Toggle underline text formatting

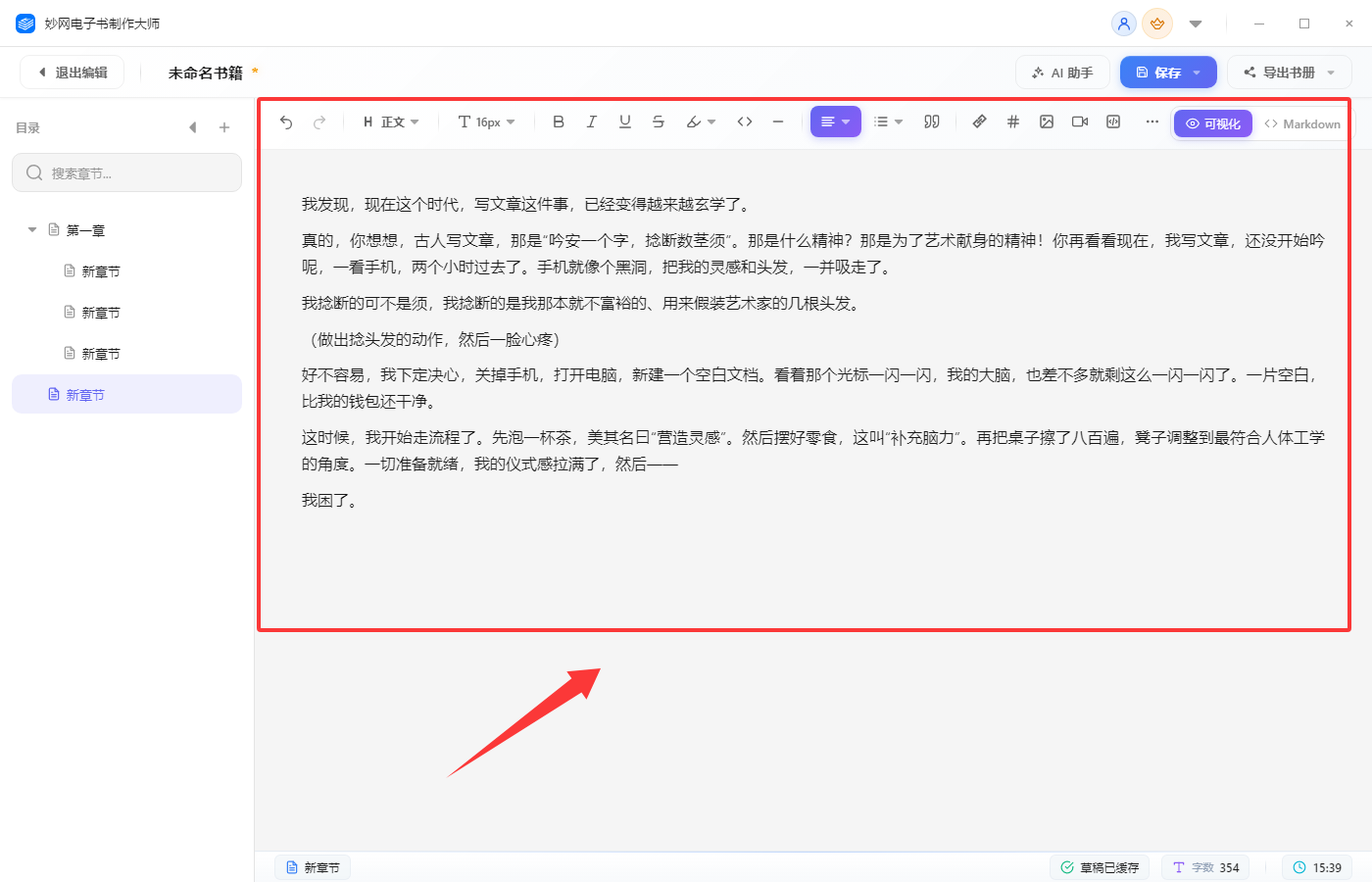pos(625,122)
